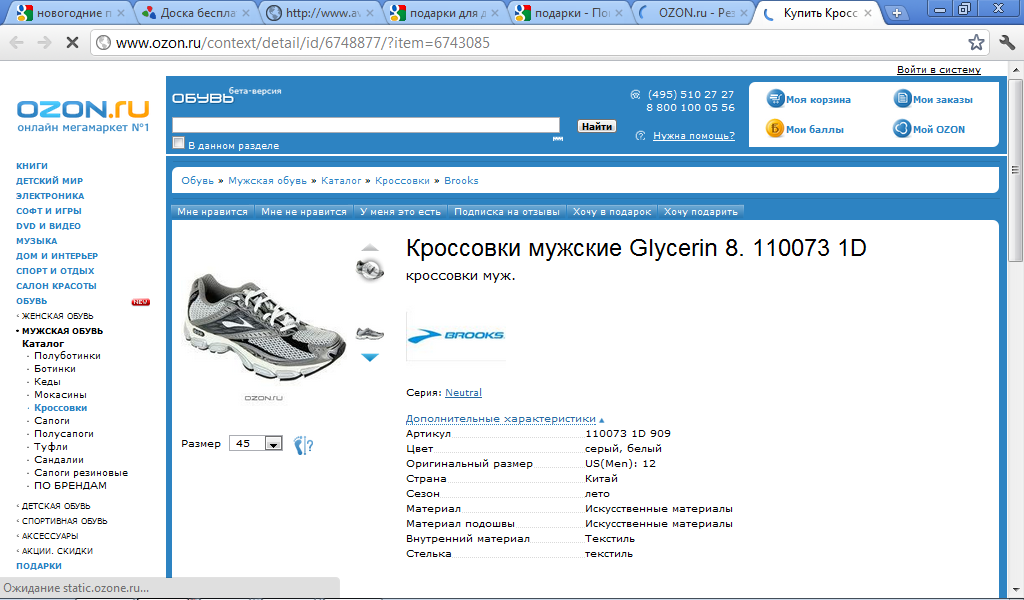Image resolution: width=1024 pixels, height=600 pixels.
Task: Go to Мужская обувь in the breadcrumb
Action: tap(267, 180)
